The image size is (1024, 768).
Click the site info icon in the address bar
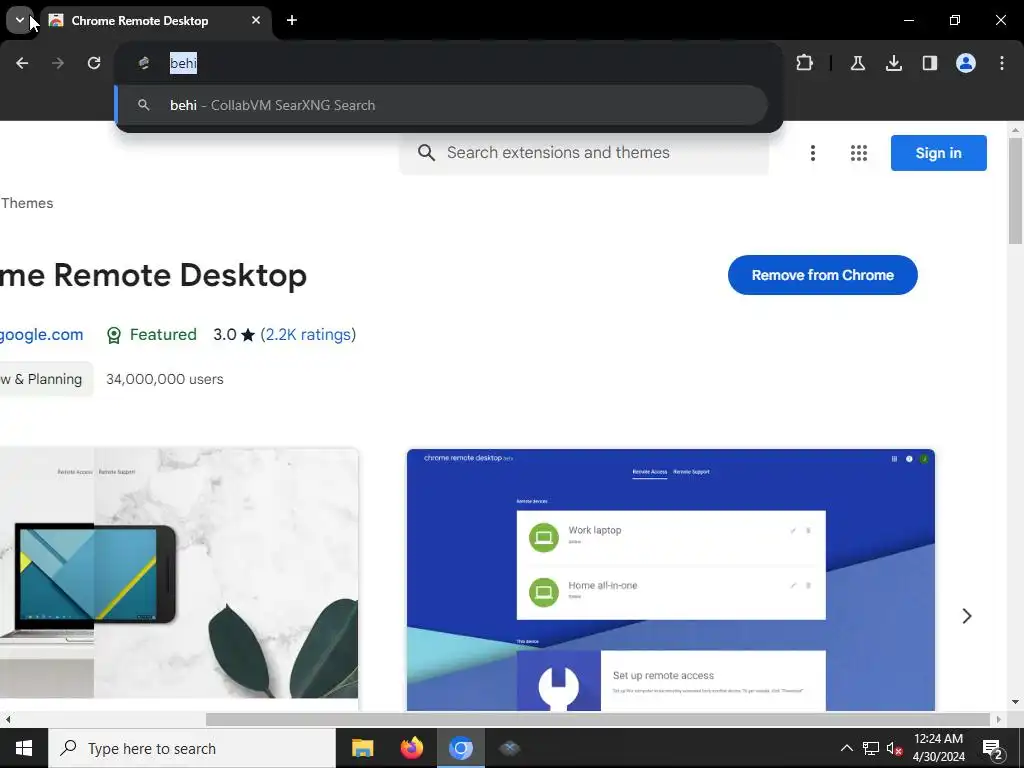(x=144, y=63)
